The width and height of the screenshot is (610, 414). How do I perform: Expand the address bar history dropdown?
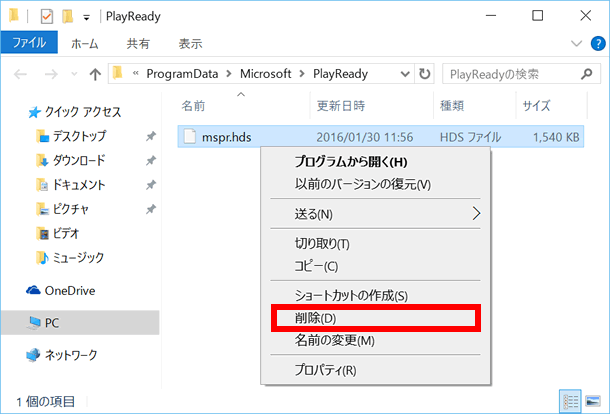405,74
